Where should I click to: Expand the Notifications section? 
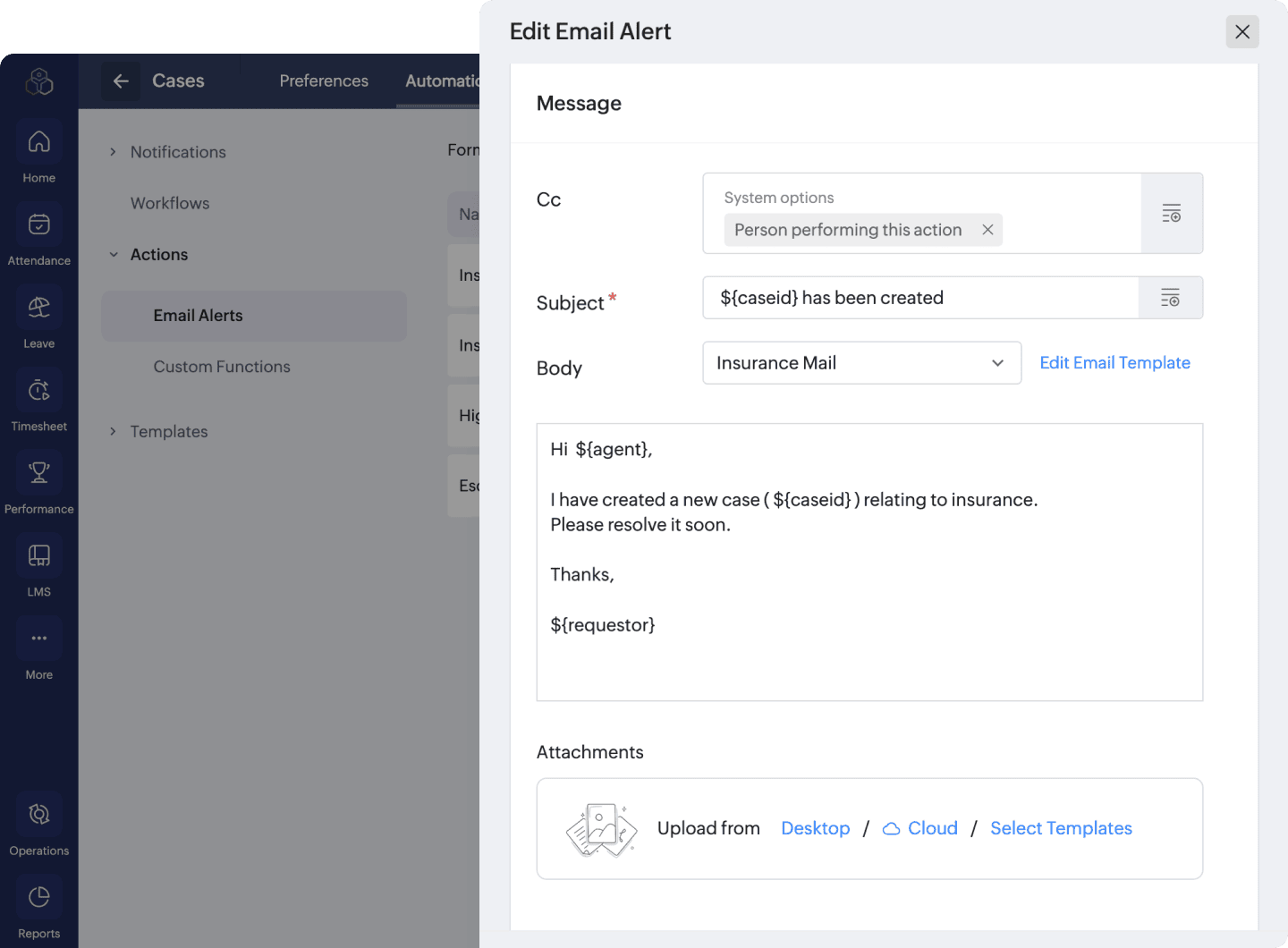[113, 152]
